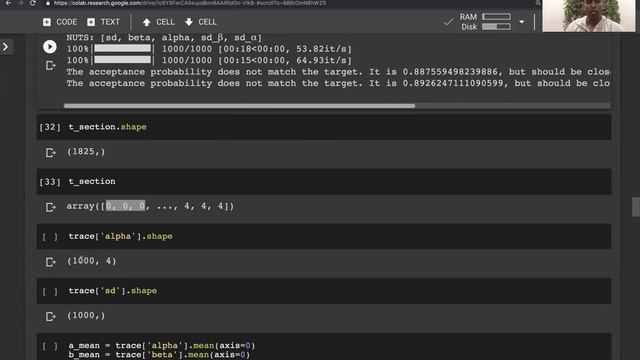The height and width of the screenshot is (360, 640).
Task: Click the 0.8926247111090599 acceptance warning
Action: (x=338, y=83)
